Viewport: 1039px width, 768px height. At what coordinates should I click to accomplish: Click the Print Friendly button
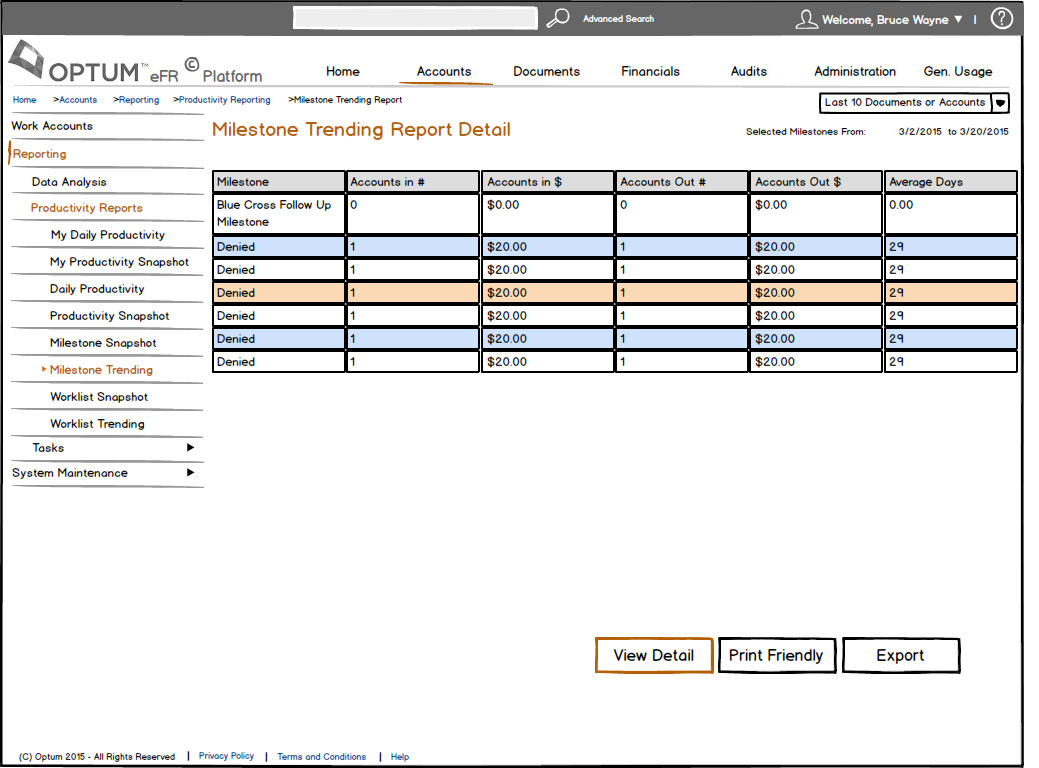click(776, 656)
